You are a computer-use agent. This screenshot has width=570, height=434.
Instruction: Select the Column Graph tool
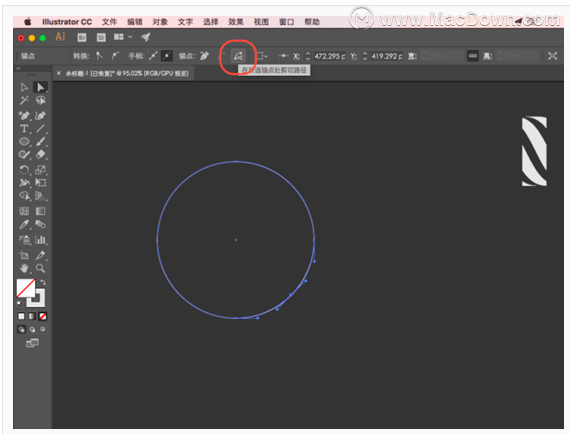pyautogui.click(x=40, y=240)
